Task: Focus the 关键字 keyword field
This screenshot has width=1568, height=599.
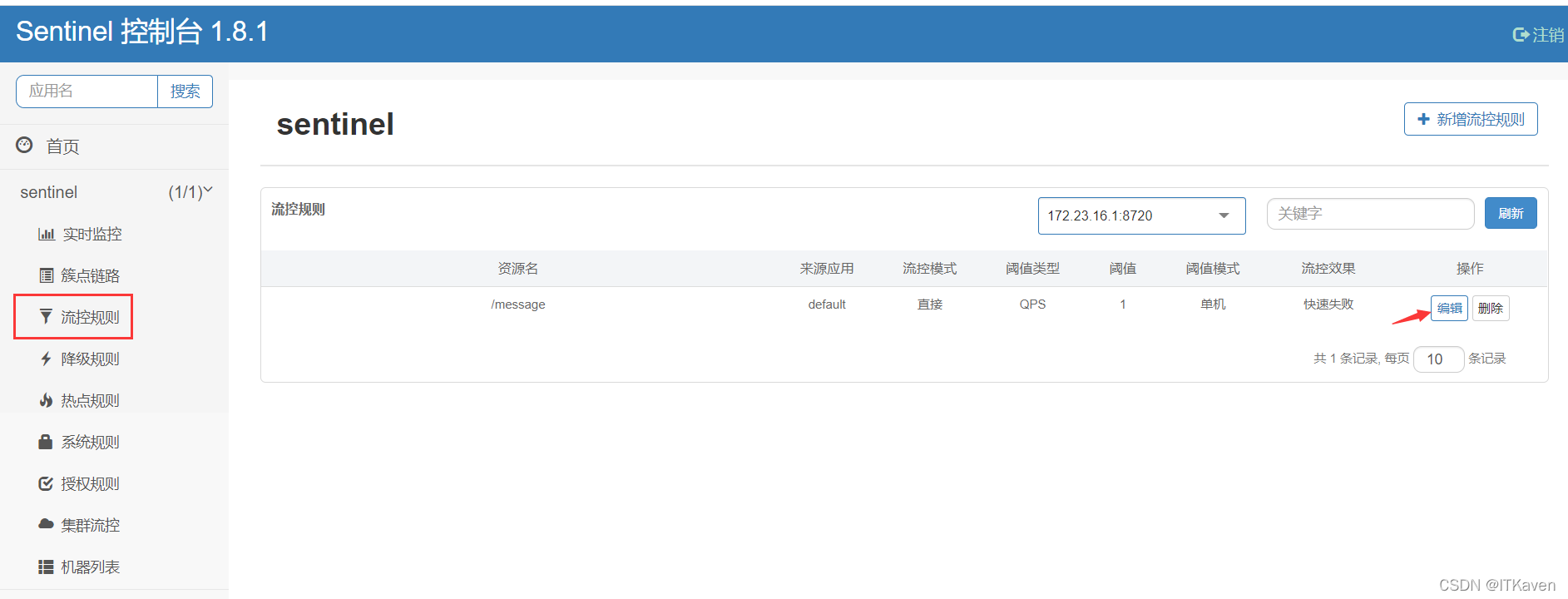Action: coord(1370,214)
